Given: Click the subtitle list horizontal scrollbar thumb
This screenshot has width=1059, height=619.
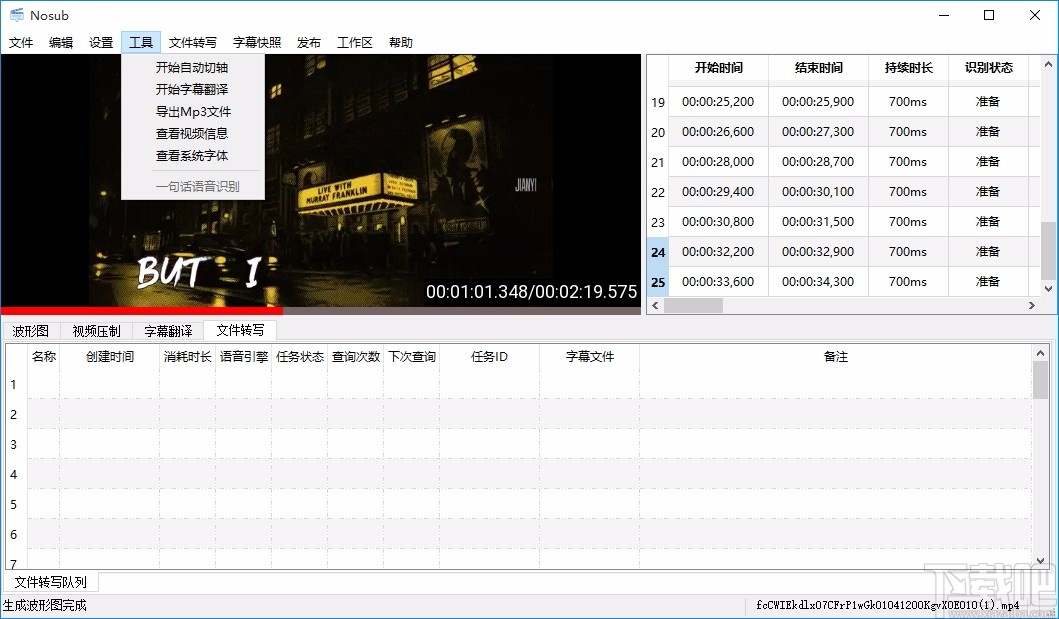Looking at the screenshot, I should click(x=693, y=306).
